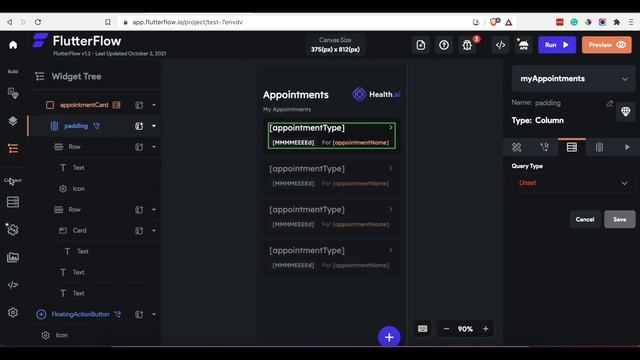Go to the FlutterFlow home icon
This screenshot has width=640, height=360.
pyautogui.click(x=13, y=44)
